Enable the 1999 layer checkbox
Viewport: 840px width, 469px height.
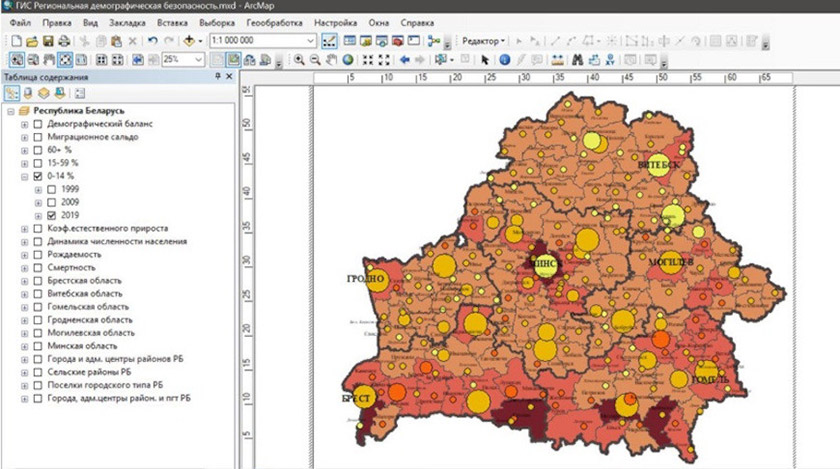coord(51,189)
